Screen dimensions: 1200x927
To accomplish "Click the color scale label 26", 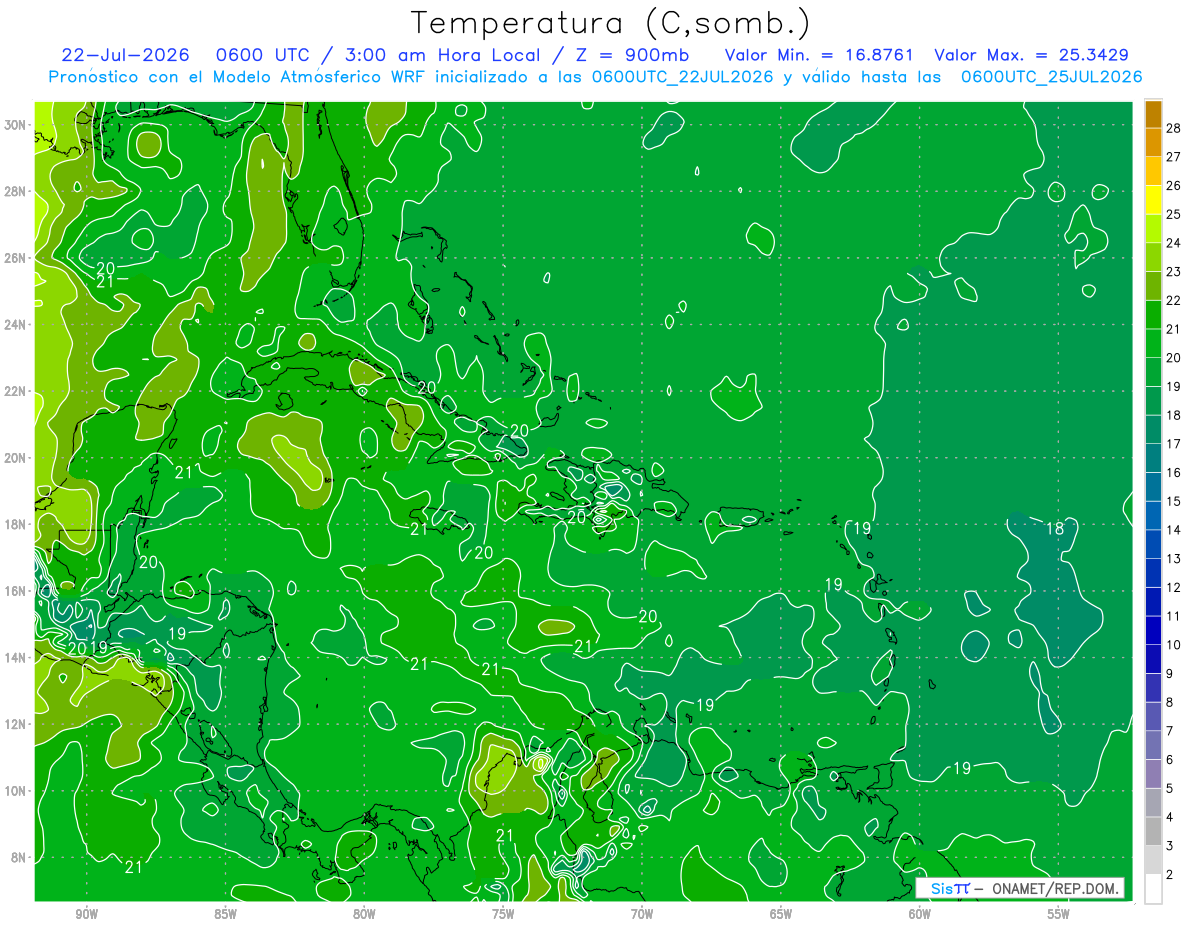I will tap(1173, 186).
